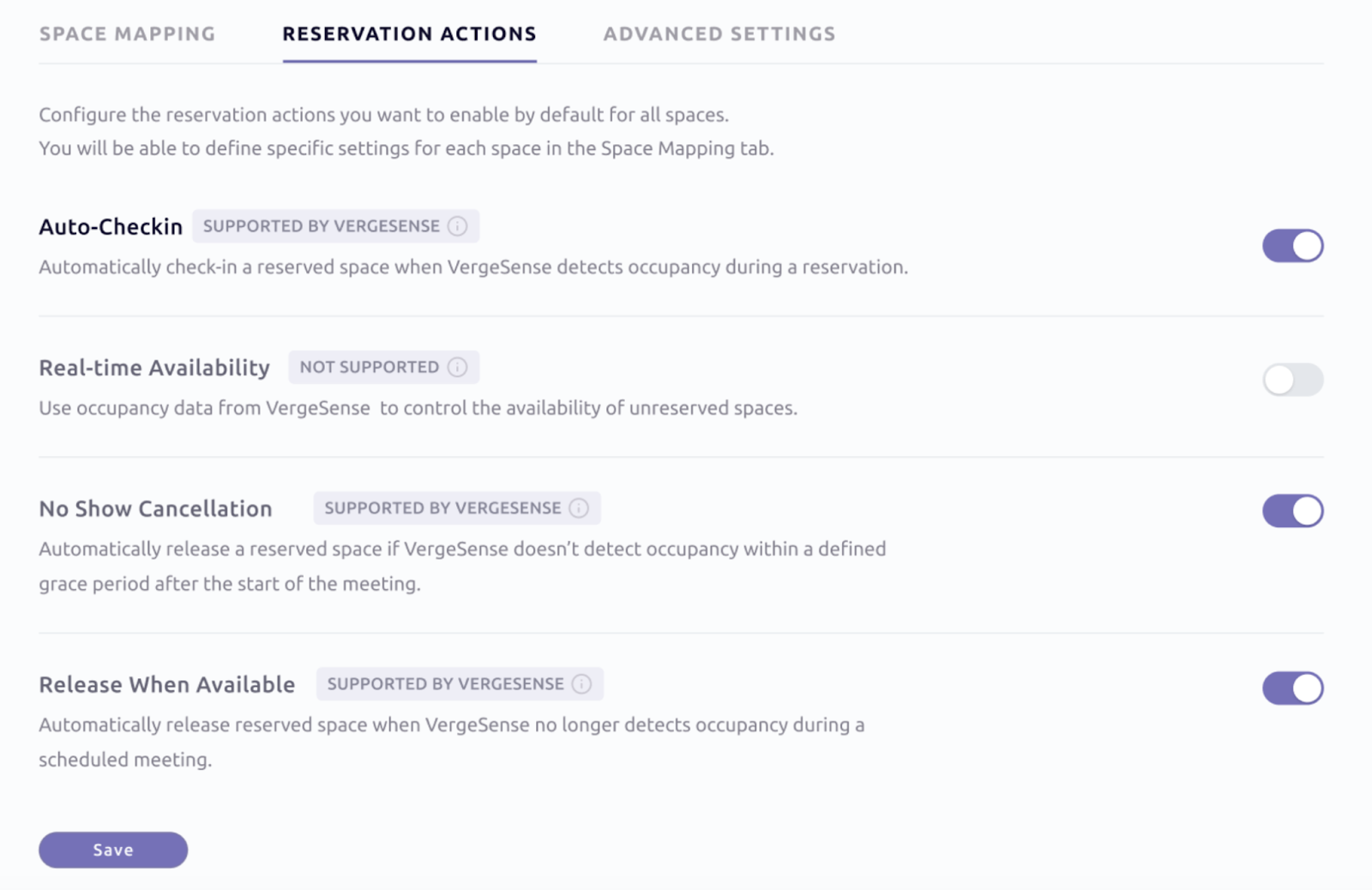
Task: Disable the Auto-Checkin toggle
Action: [x=1292, y=246]
